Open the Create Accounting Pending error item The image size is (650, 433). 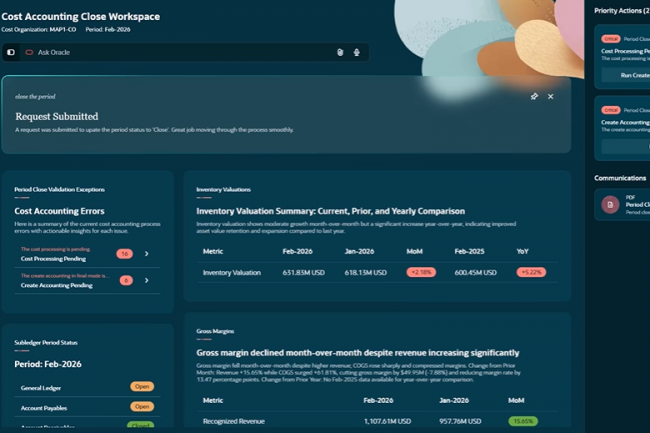coord(87,281)
